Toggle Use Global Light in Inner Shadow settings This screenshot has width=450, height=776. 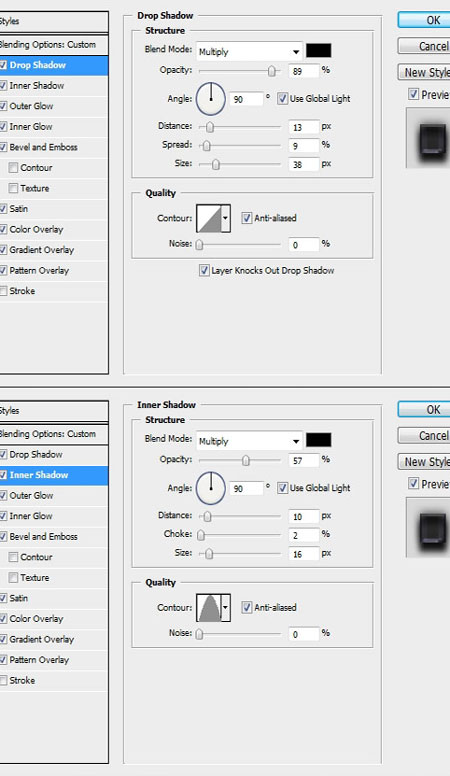[283, 488]
